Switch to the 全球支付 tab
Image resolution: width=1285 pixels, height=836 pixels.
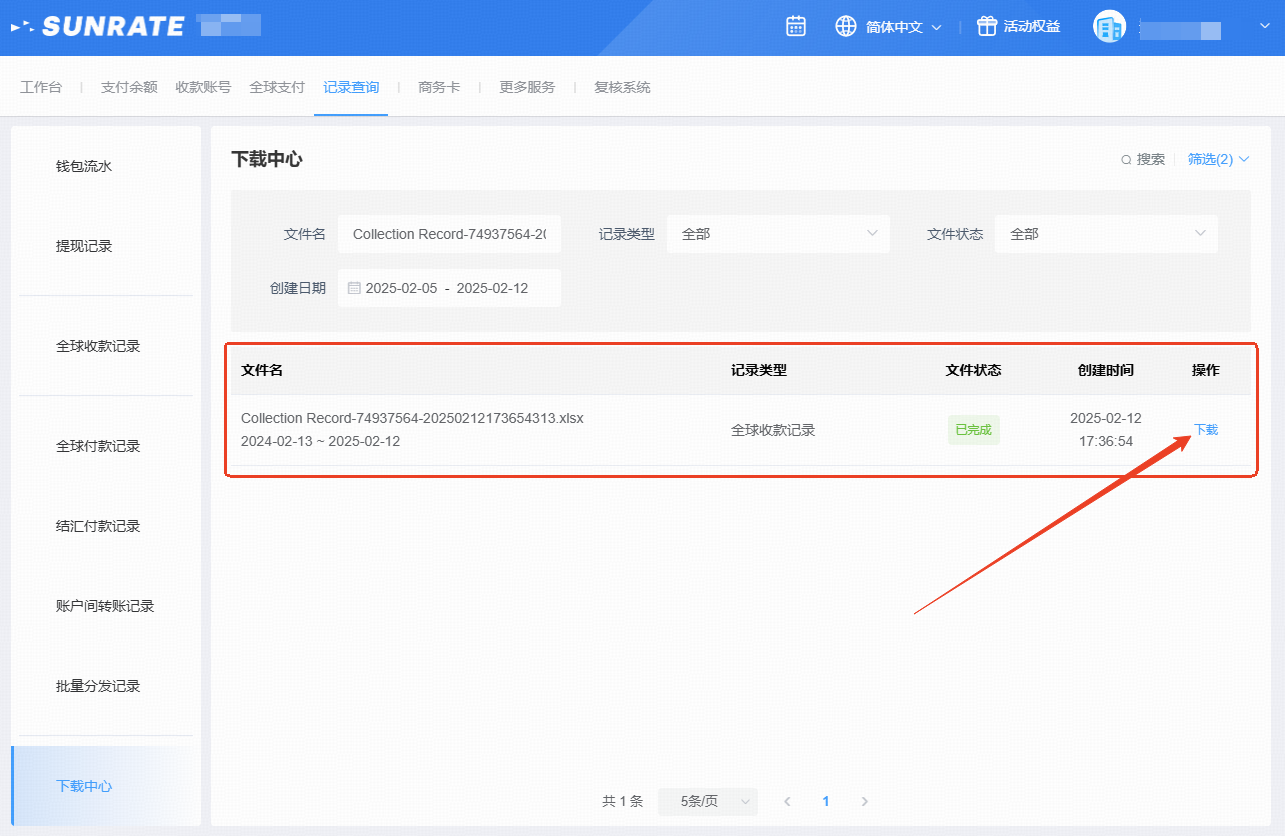pos(277,87)
